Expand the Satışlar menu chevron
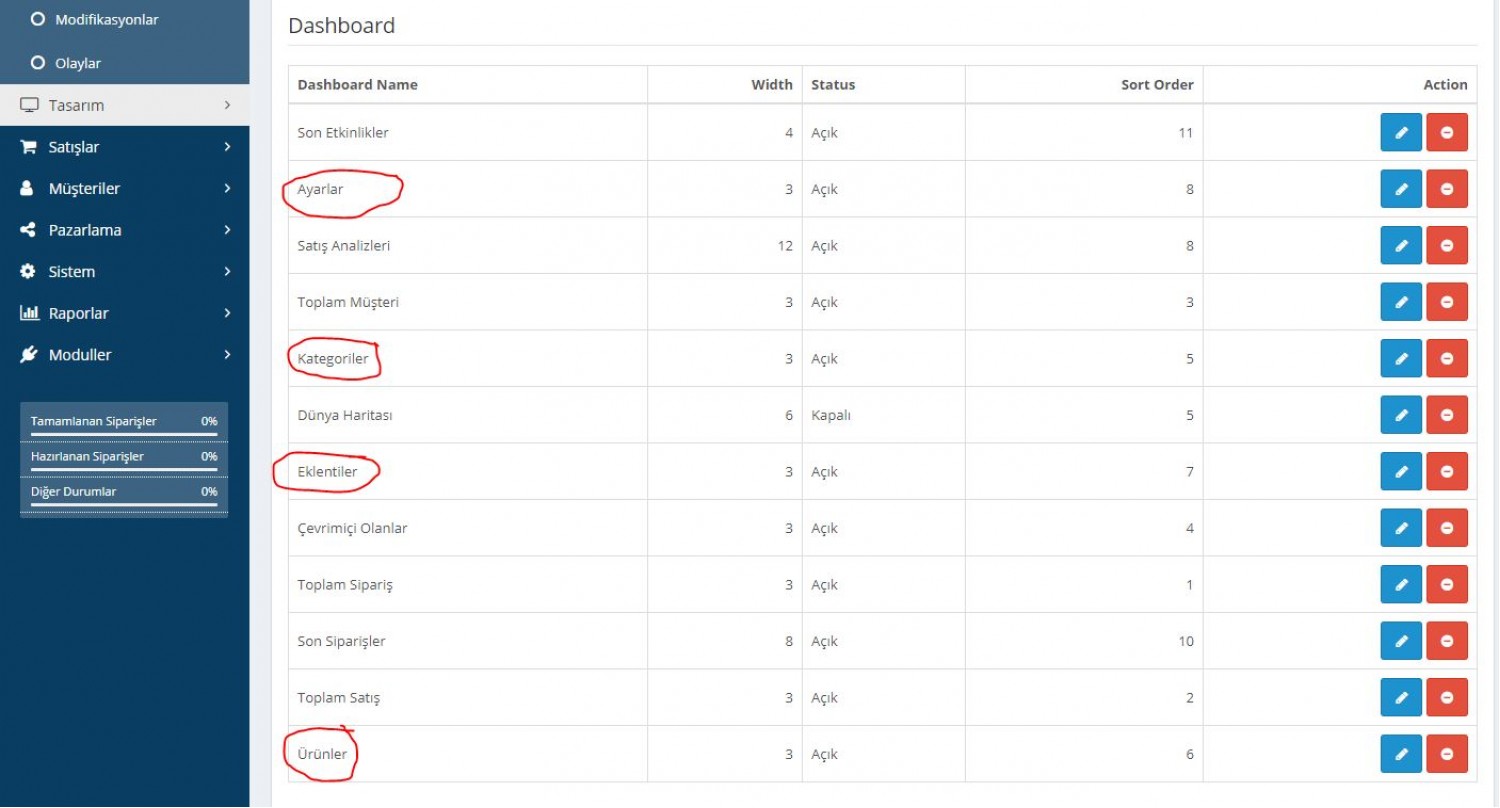This screenshot has height=808, width=1500. tap(227, 147)
